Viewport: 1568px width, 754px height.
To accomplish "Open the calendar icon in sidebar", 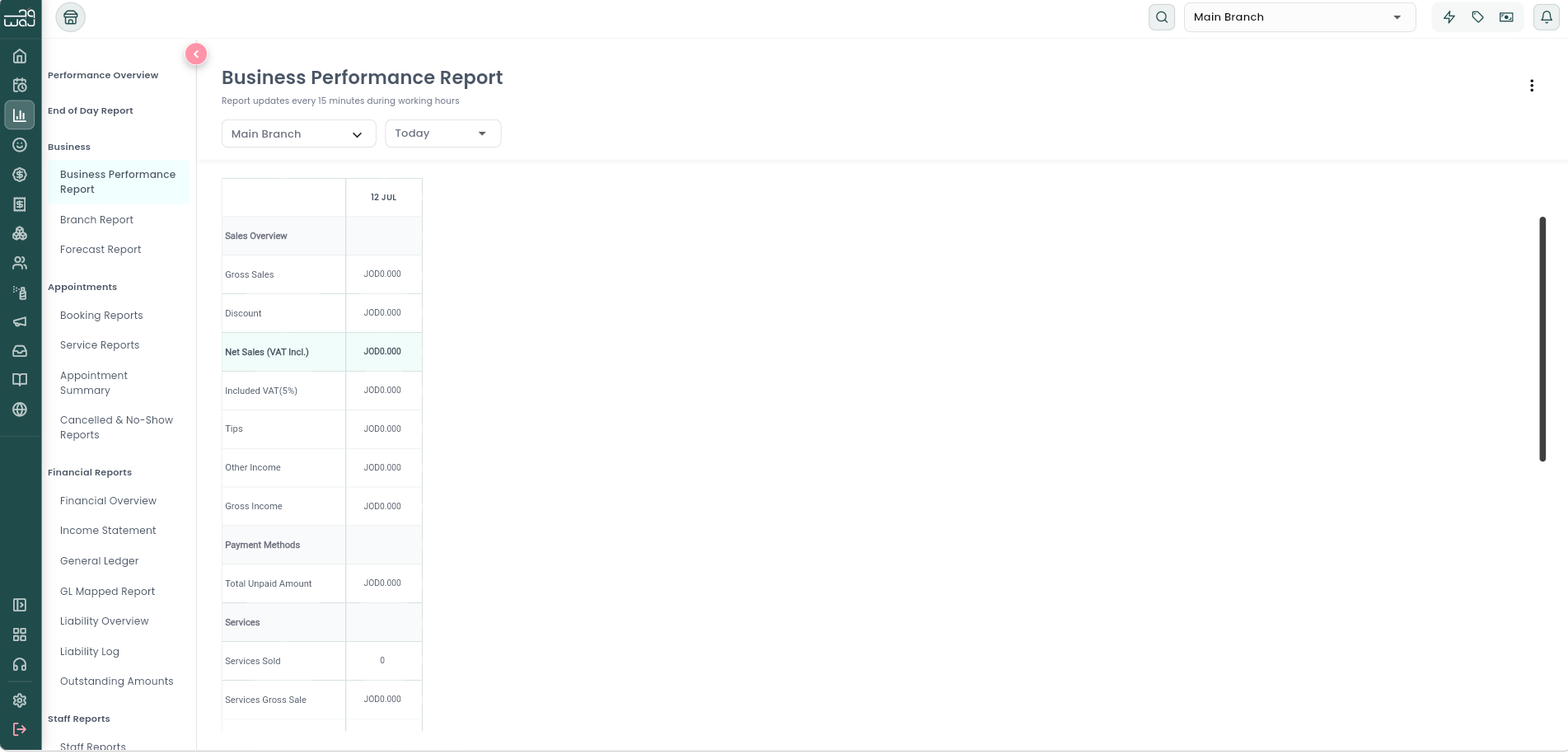I will point(20,85).
